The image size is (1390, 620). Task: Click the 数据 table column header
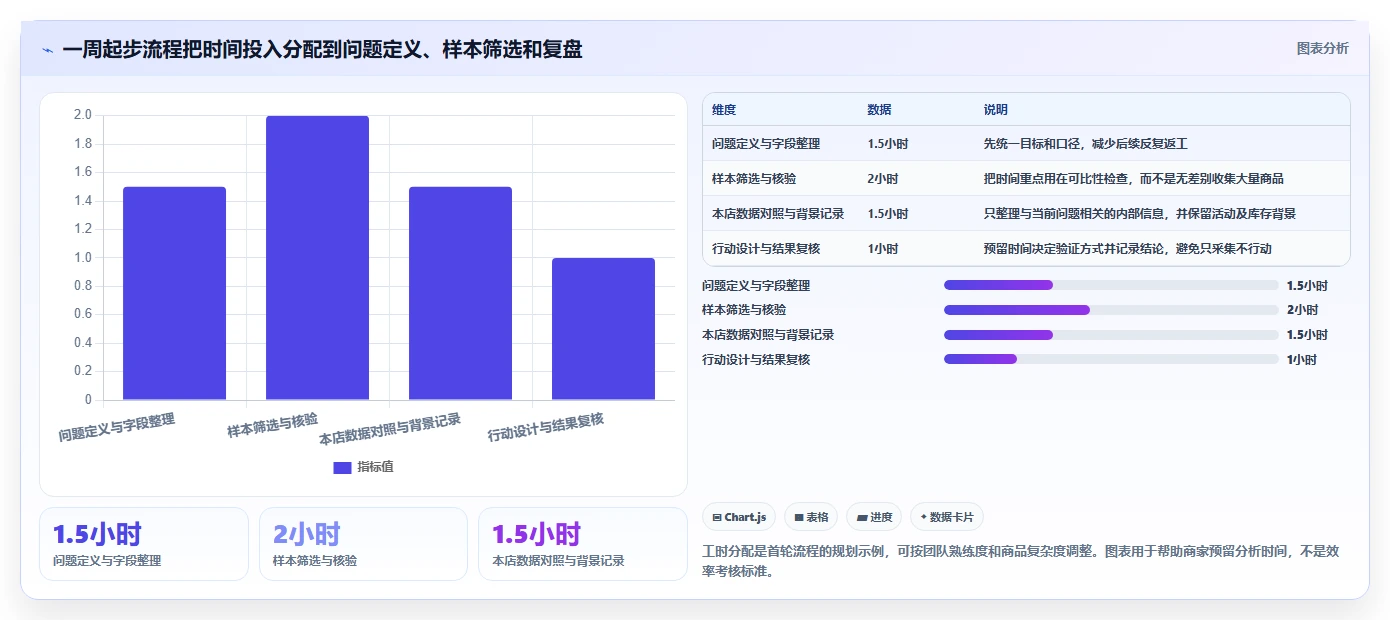tap(880, 110)
